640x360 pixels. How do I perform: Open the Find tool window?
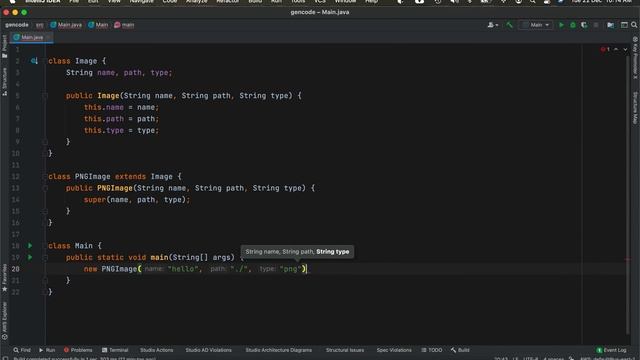(x=22, y=350)
